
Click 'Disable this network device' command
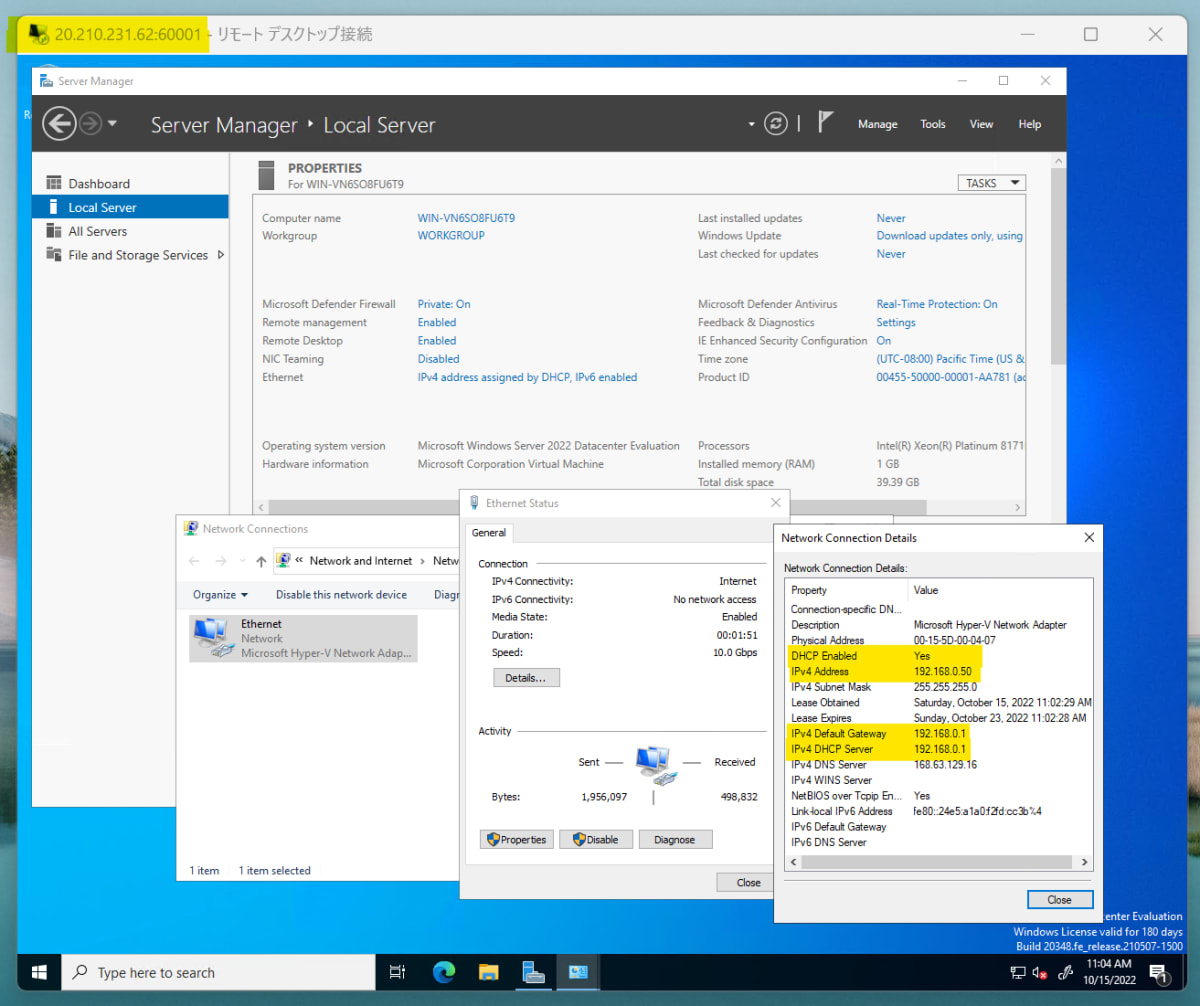[341, 594]
